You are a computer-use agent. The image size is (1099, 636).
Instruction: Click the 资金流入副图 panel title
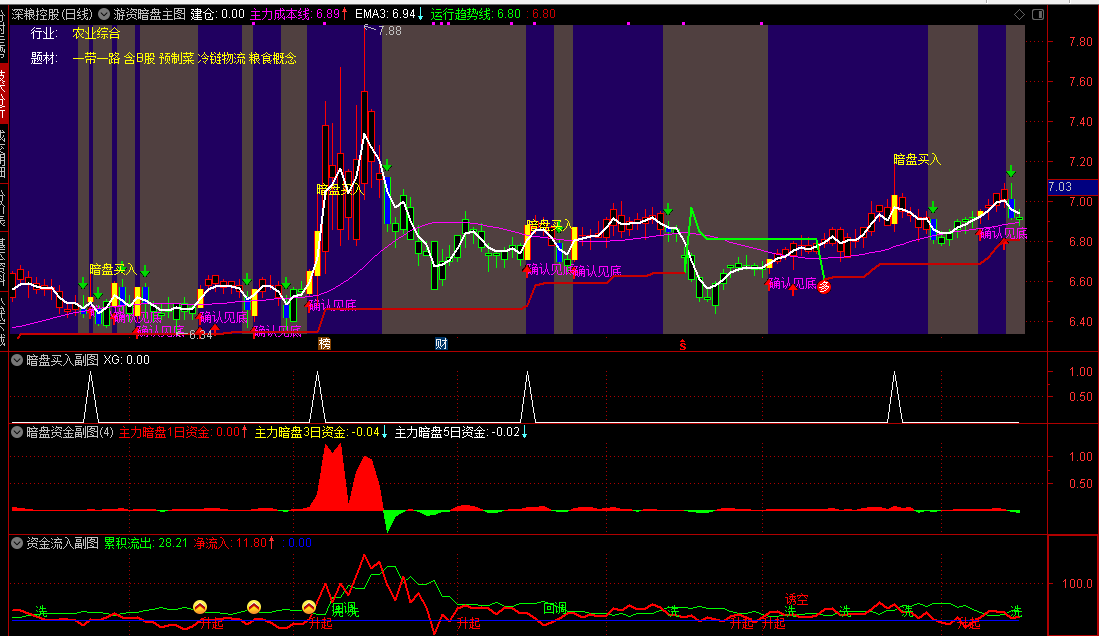(x=62, y=543)
